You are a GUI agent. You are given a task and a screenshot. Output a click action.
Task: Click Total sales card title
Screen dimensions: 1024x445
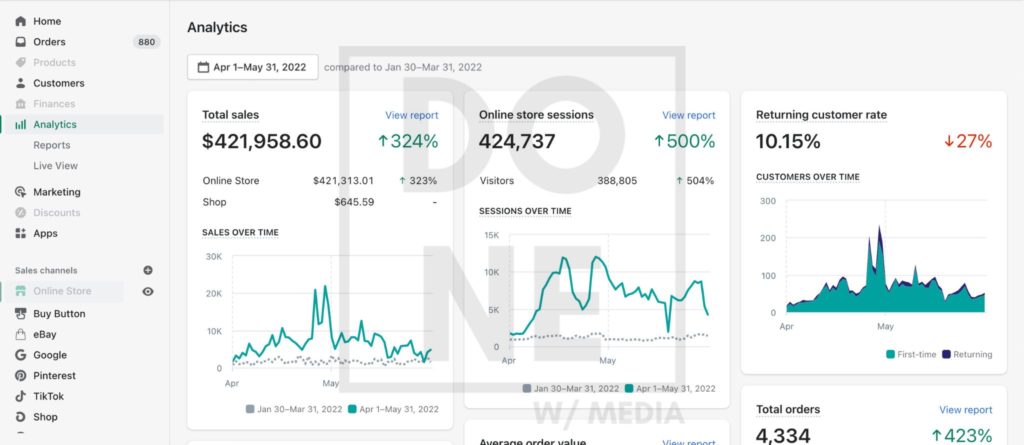point(231,115)
